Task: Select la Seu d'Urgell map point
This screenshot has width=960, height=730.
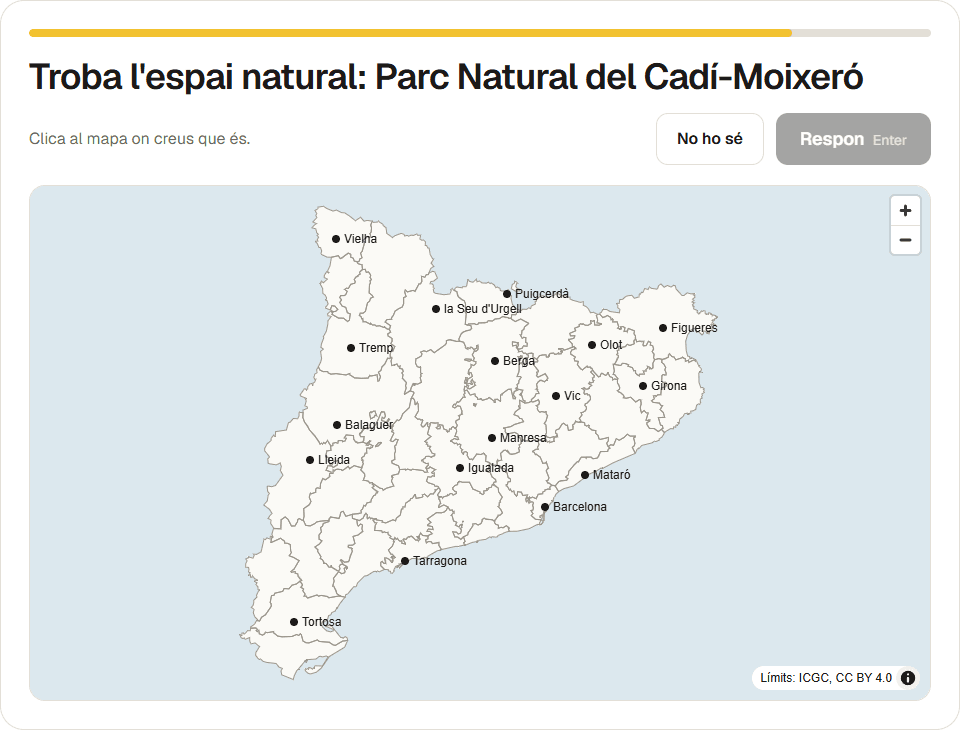Action: [436, 309]
